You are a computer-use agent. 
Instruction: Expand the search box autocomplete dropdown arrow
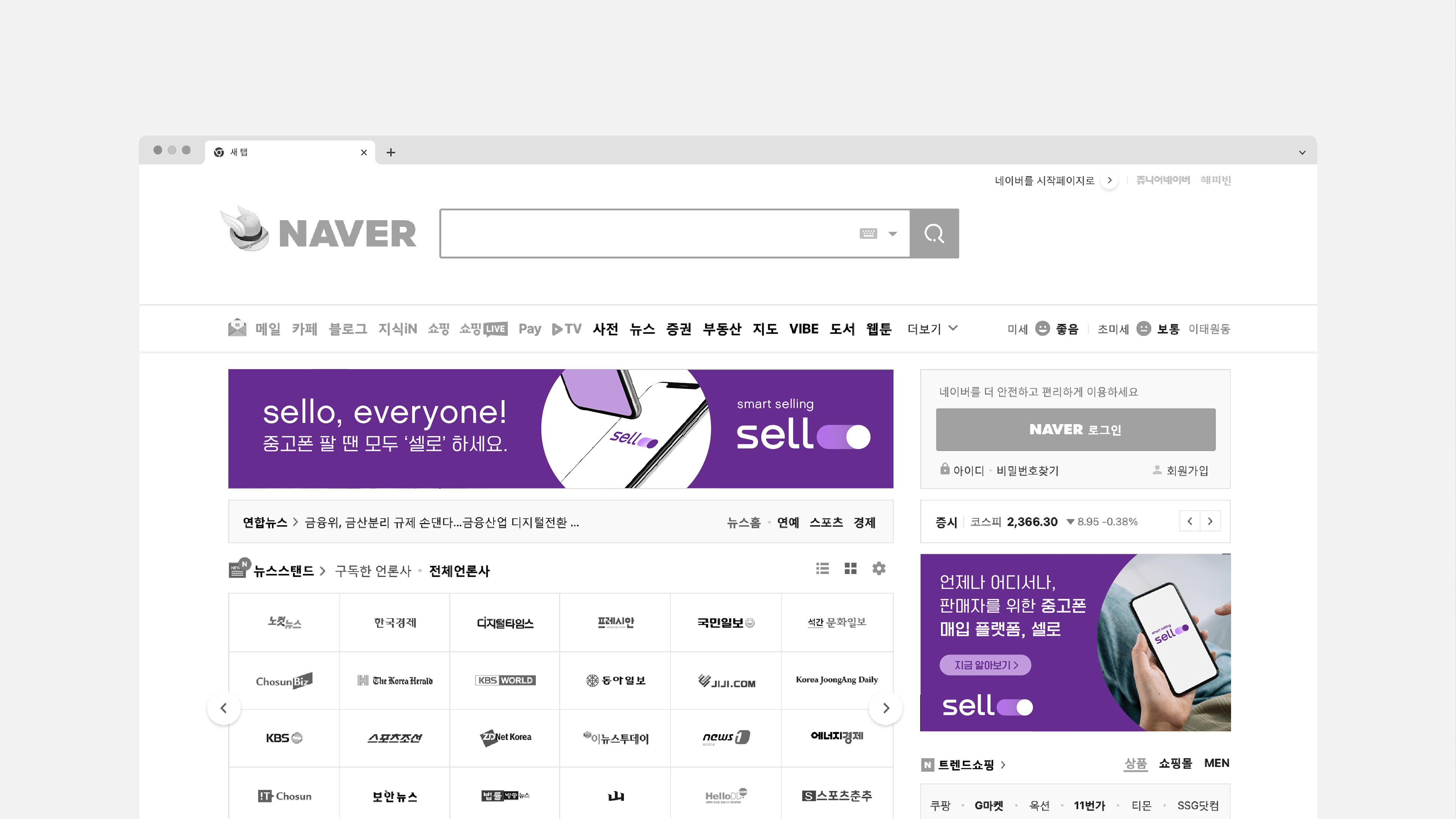tap(893, 234)
